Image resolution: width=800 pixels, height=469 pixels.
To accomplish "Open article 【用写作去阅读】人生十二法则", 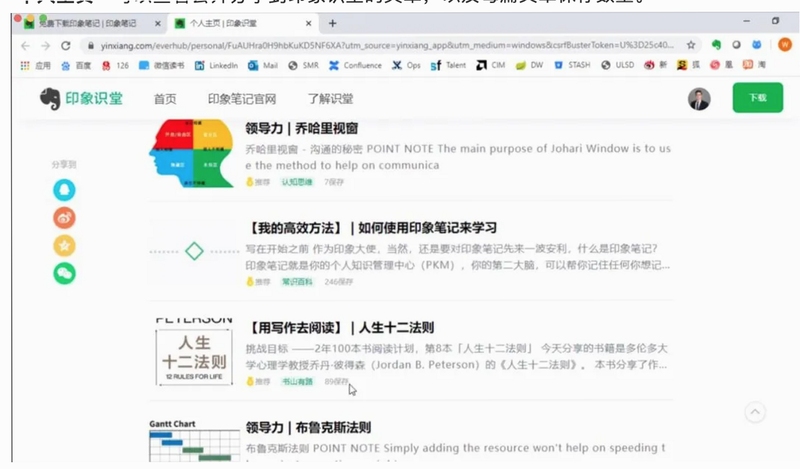I will (340, 328).
